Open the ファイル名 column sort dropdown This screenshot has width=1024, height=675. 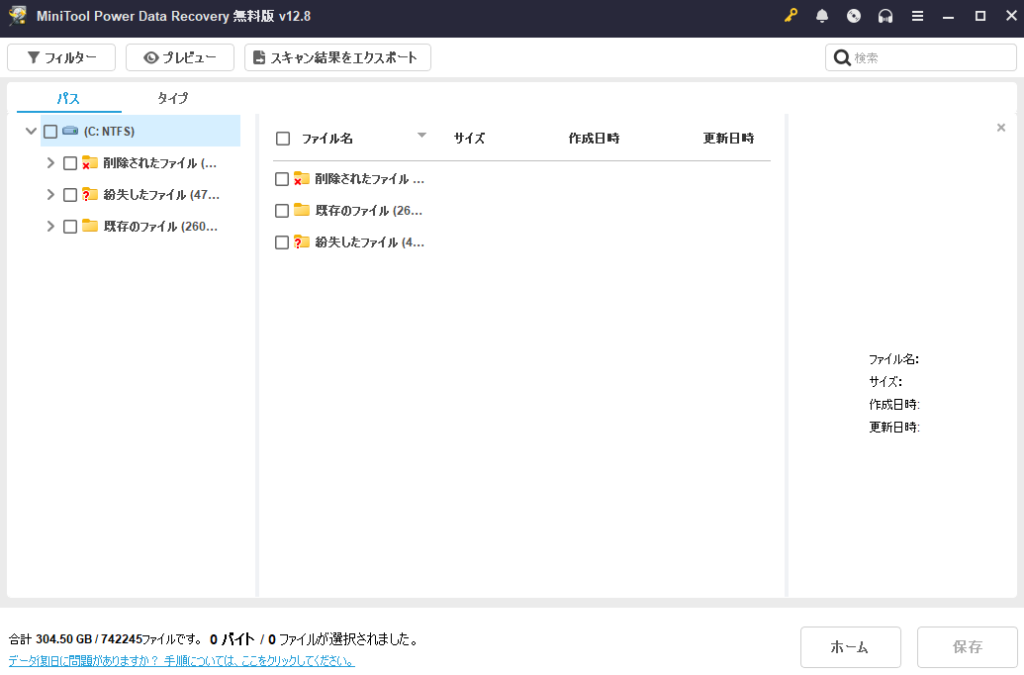tap(422, 134)
